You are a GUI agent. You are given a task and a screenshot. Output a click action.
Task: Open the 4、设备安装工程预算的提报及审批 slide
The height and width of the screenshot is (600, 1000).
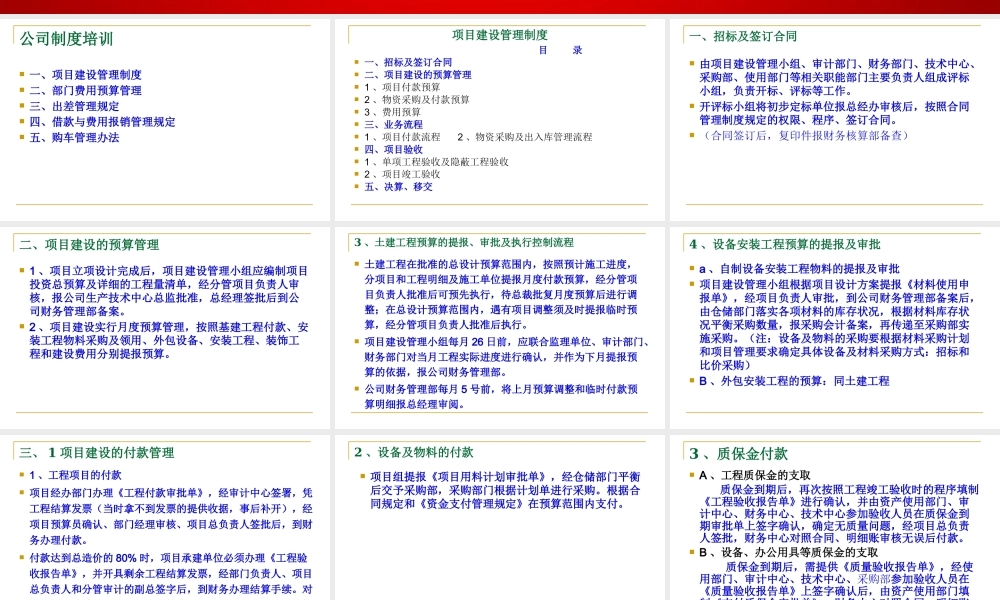(834, 322)
